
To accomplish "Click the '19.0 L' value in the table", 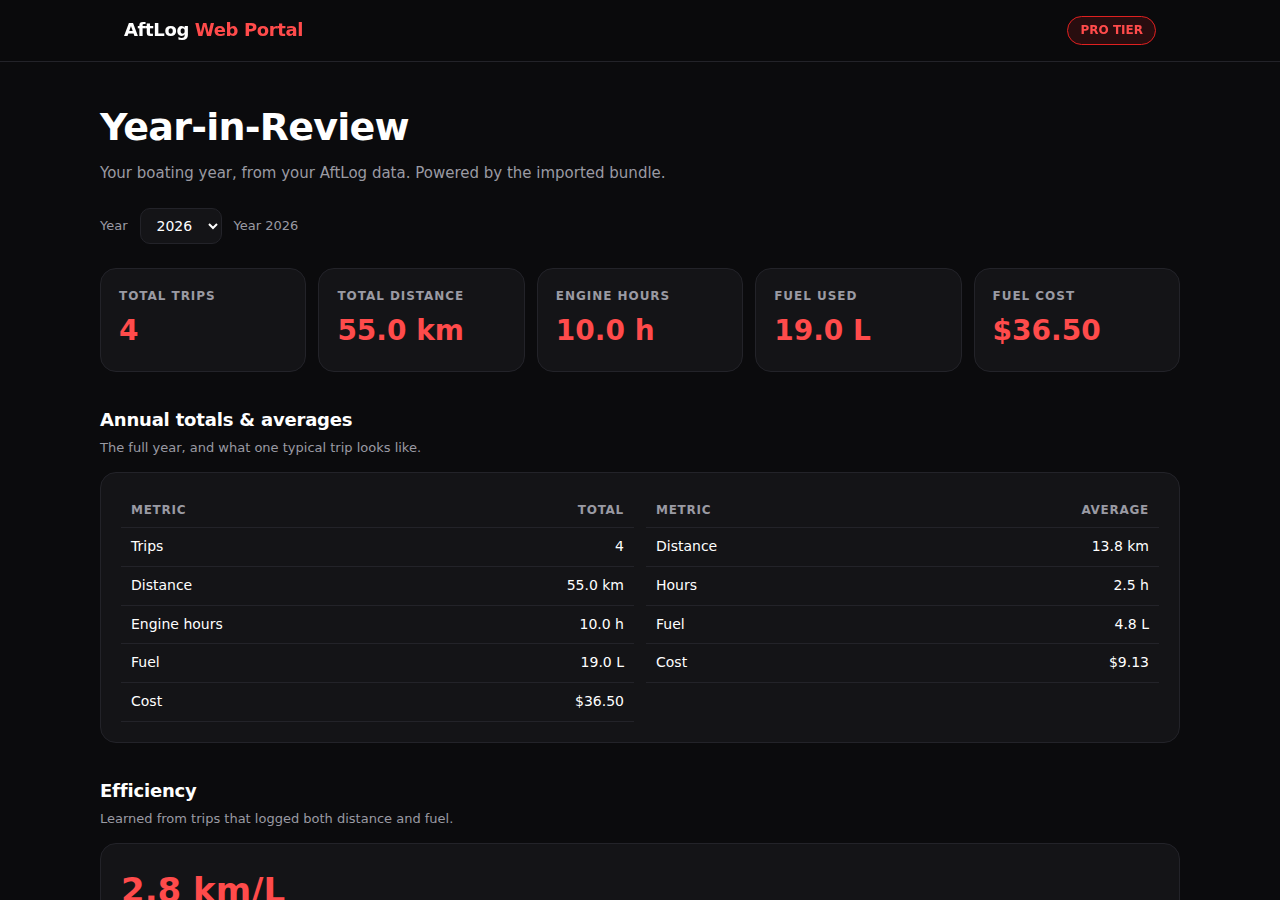I will (x=602, y=662).
